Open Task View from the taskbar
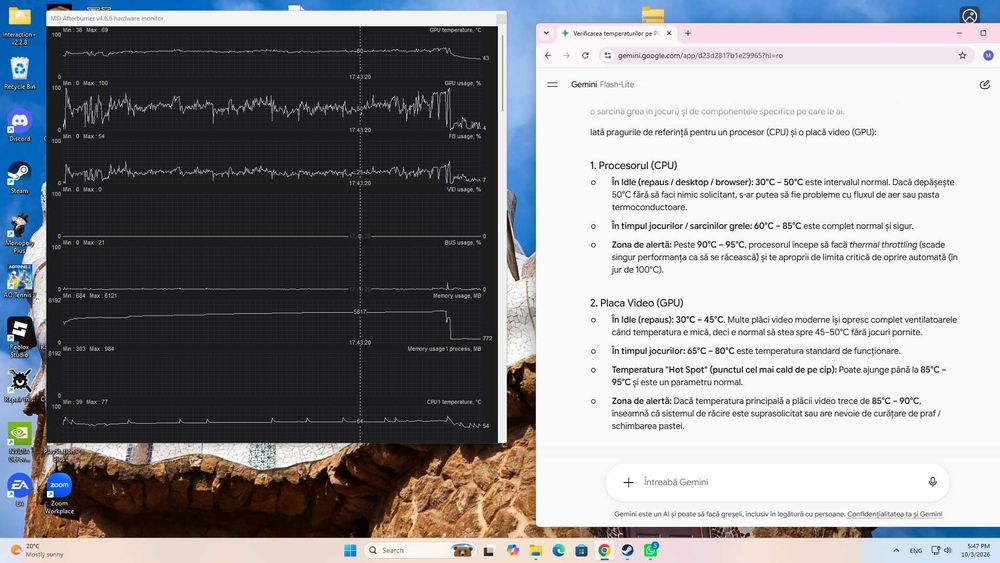The image size is (1000, 563). (x=489, y=550)
